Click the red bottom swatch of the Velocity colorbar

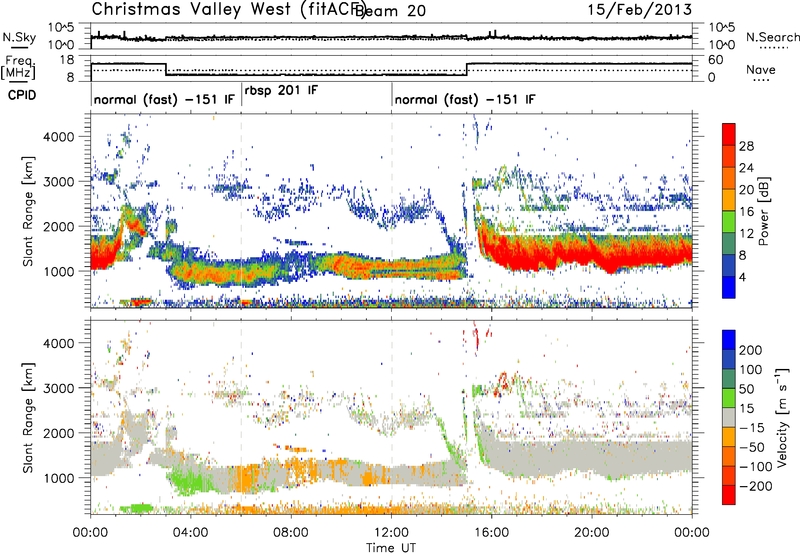coord(729,495)
